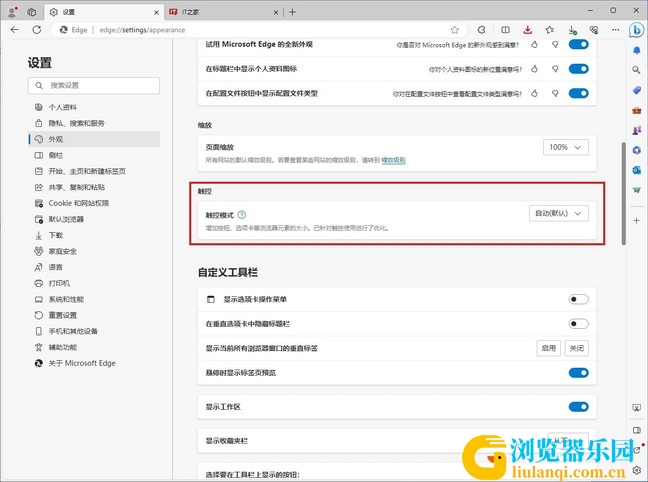648x482 pixels.
Task: Toggle the new Microsoft Edge look switch
Action: tap(578, 44)
